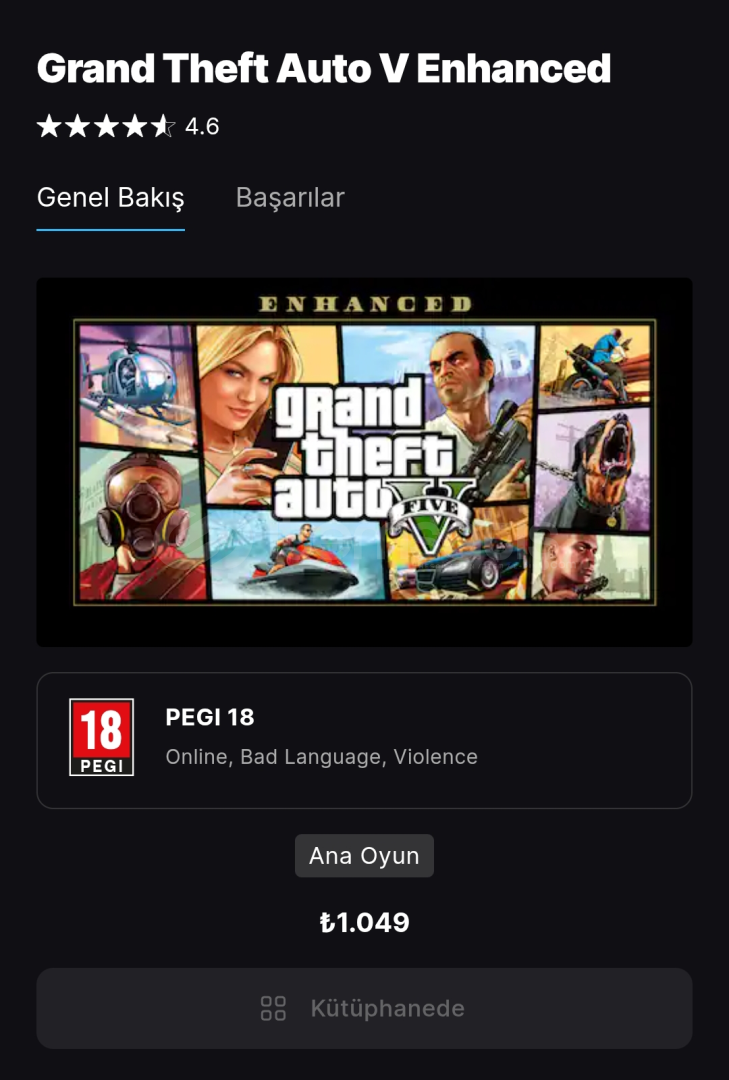Image resolution: width=729 pixels, height=1080 pixels.
Task: Click the helicopter panel in the cover art
Action: point(135,385)
